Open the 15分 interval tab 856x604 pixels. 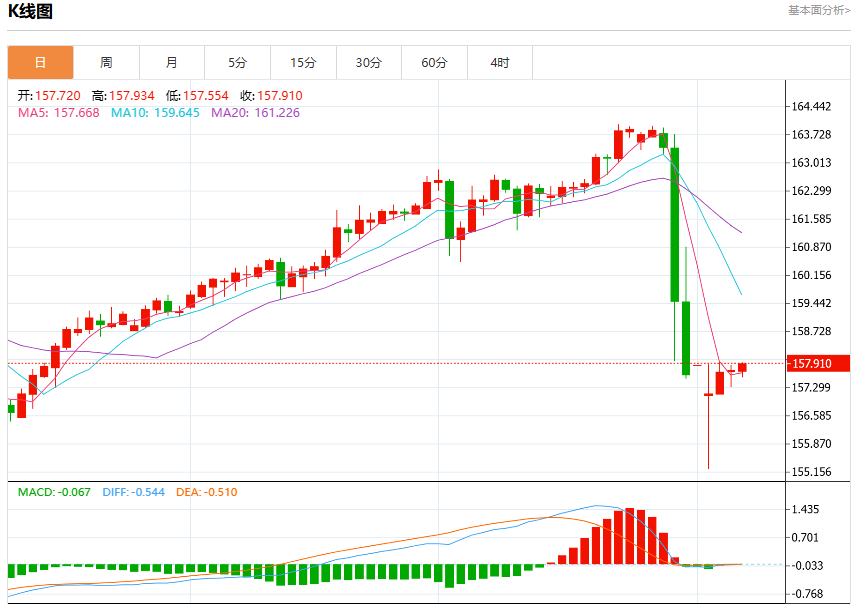pyautogui.click(x=303, y=63)
